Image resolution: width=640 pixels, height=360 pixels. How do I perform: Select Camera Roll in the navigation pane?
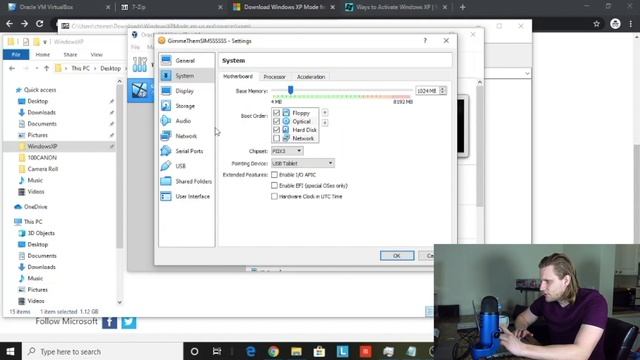(x=42, y=169)
